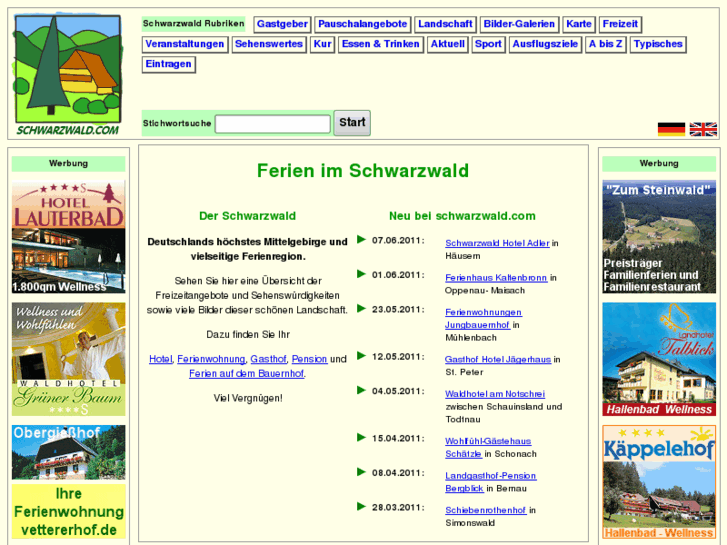727x545 pixels.
Task: Open Veranstaltungen category
Action: click(x=185, y=44)
